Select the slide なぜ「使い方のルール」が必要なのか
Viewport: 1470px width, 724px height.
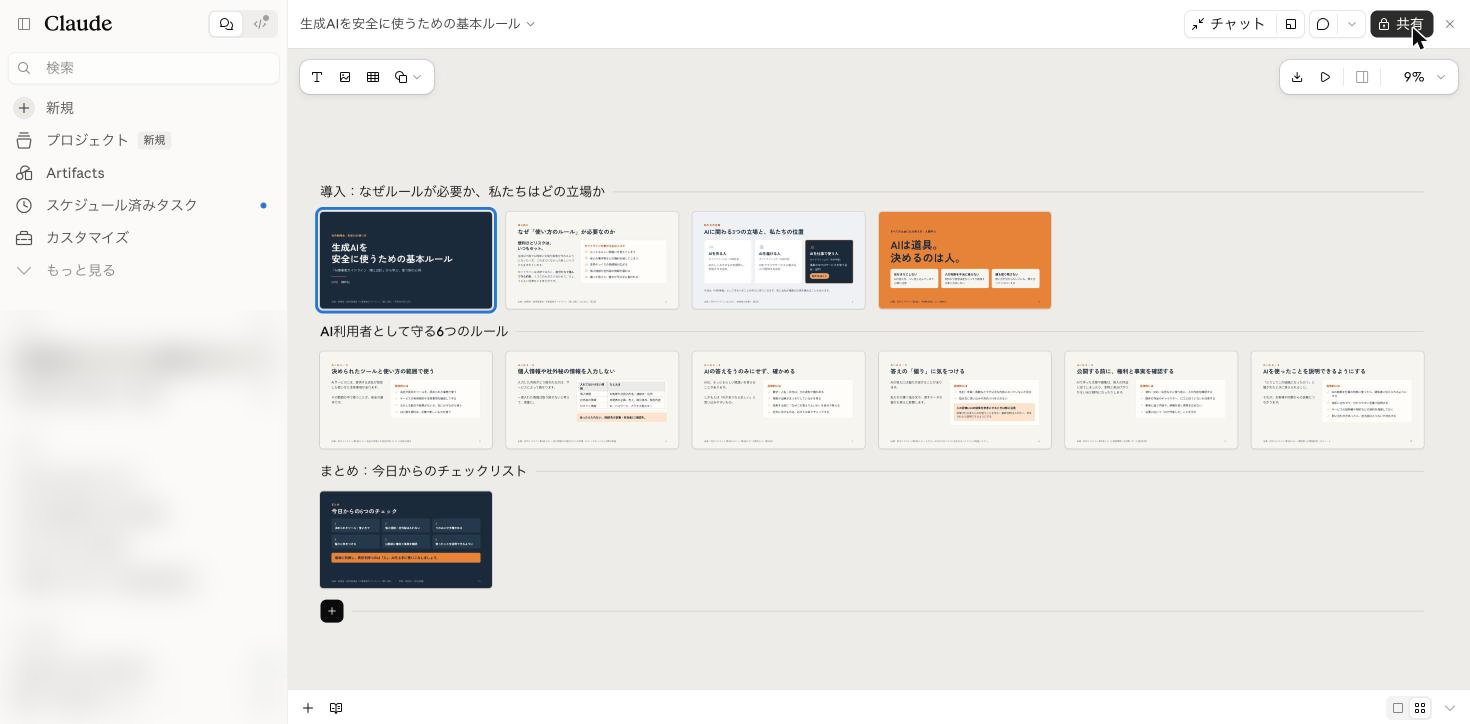click(592, 260)
